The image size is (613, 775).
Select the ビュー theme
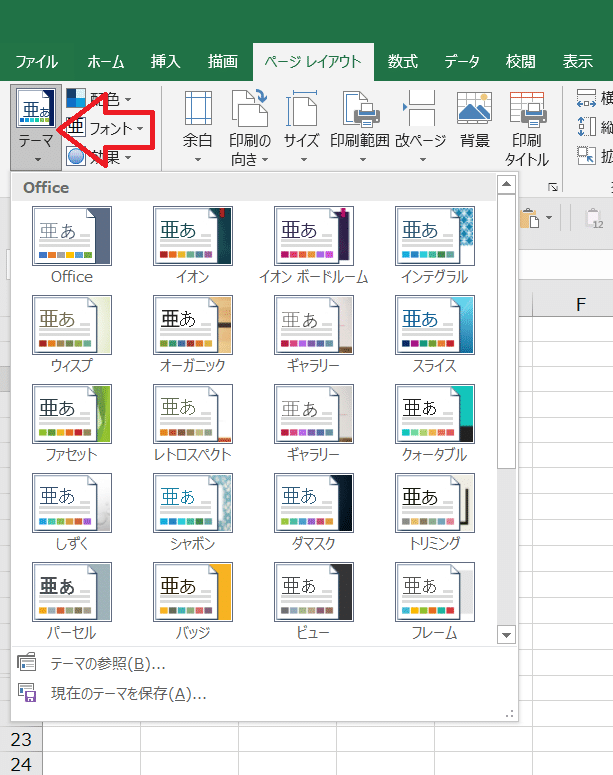314,602
